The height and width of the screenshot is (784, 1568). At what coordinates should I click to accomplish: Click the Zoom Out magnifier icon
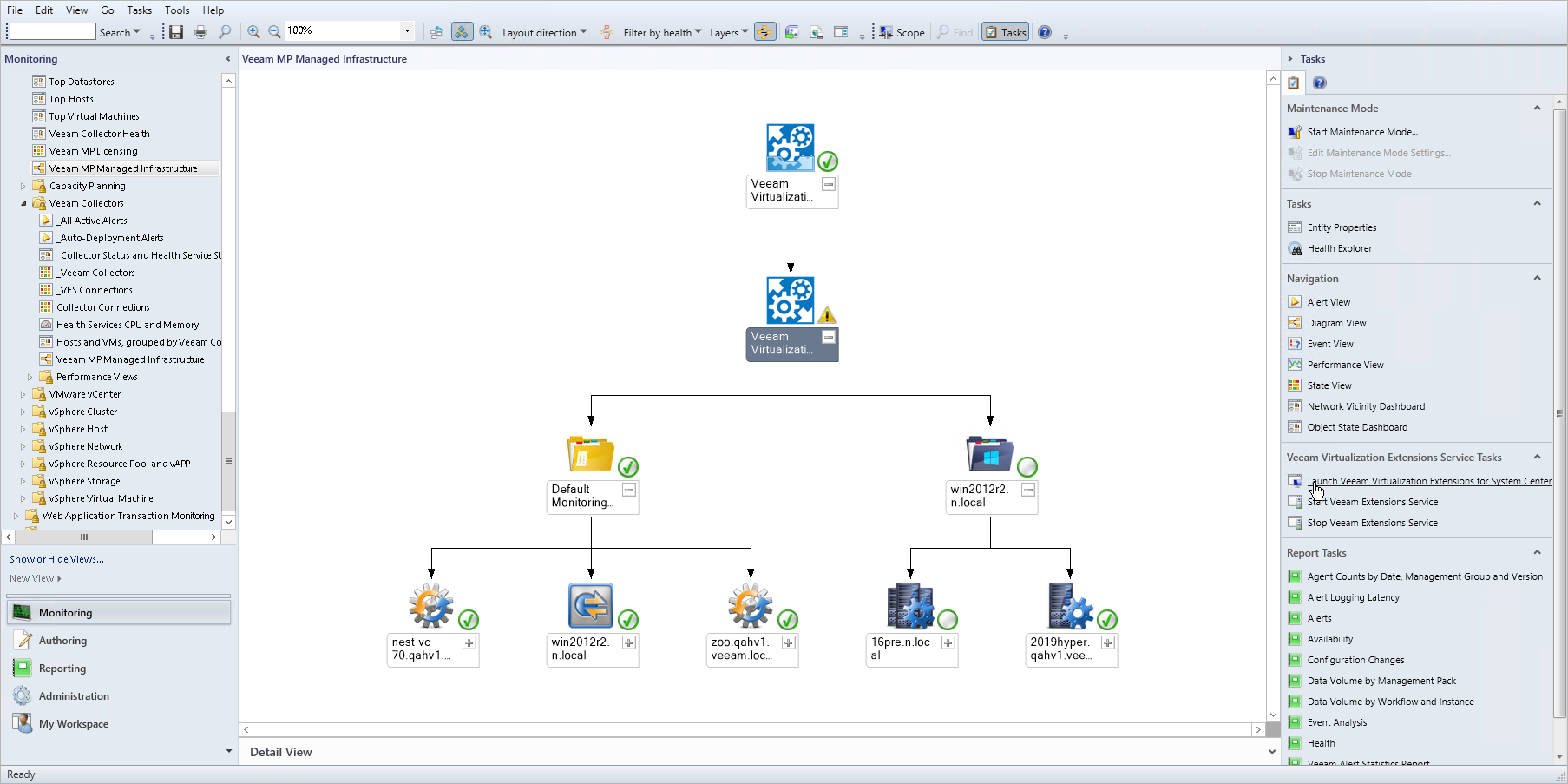pyautogui.click(x=274, y=32)
